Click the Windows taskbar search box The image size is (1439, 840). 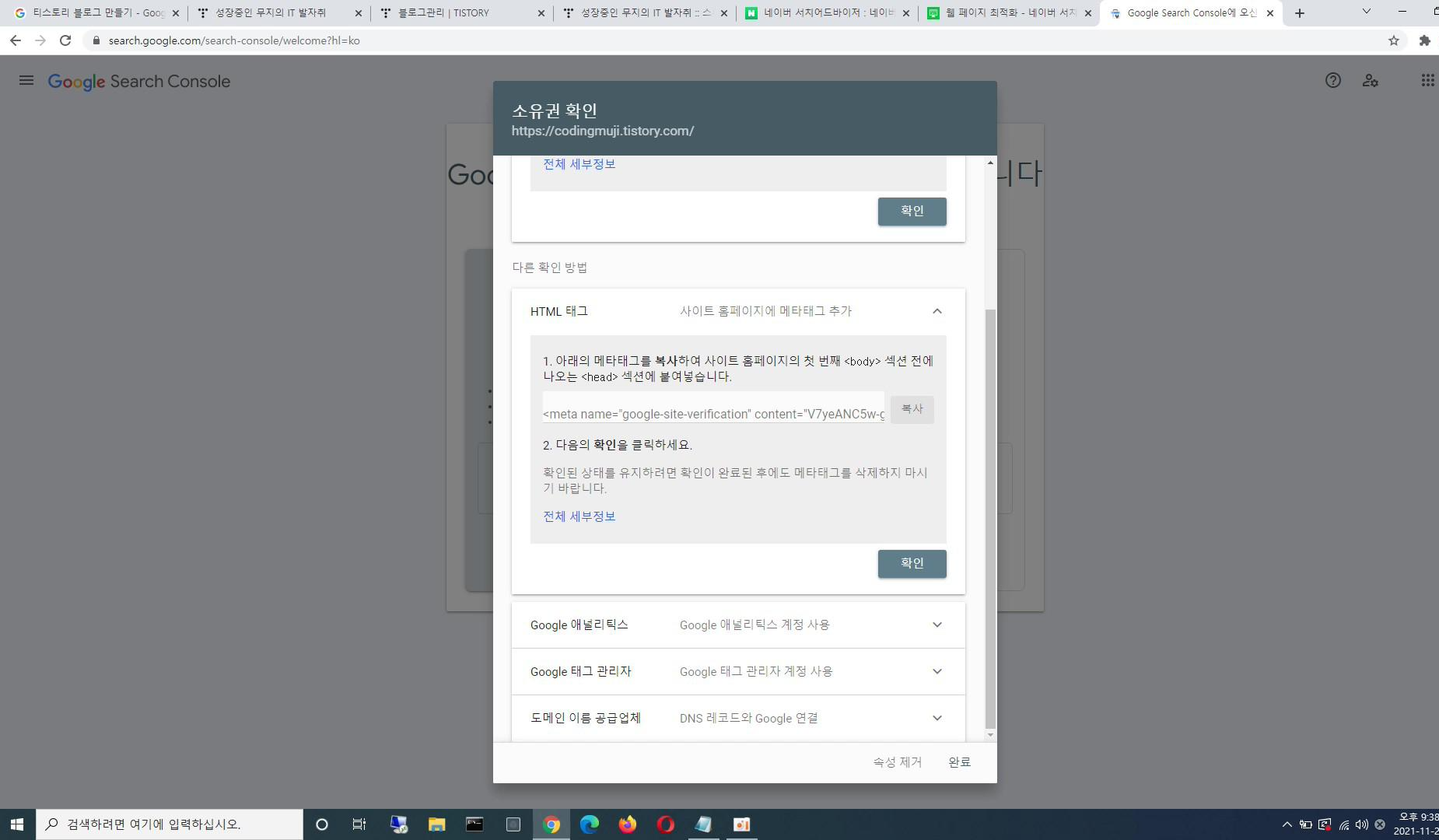[x=170, y=824]
